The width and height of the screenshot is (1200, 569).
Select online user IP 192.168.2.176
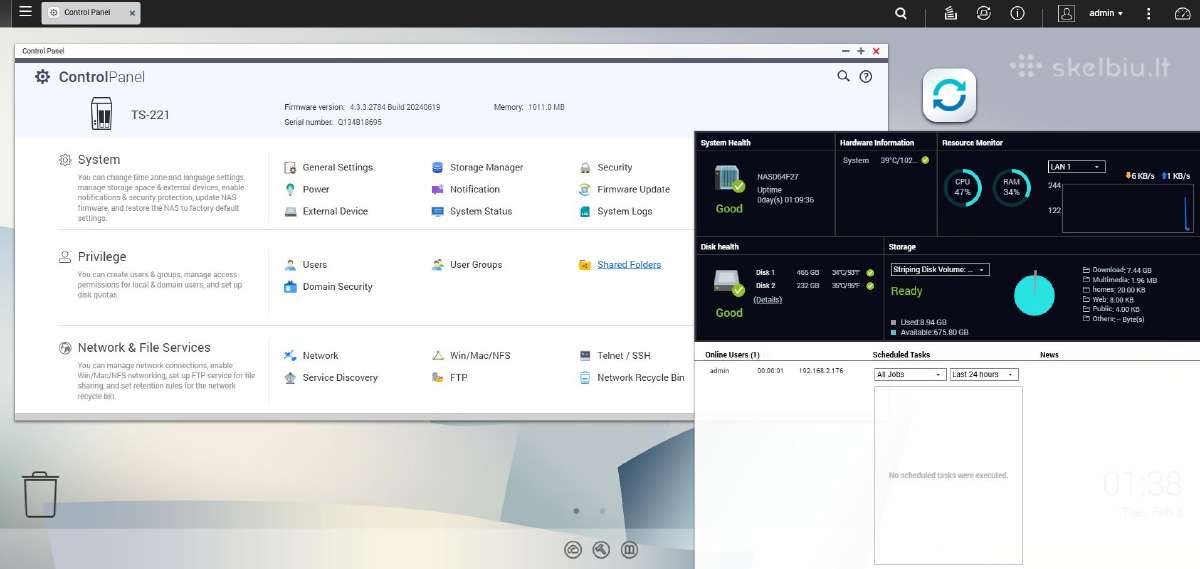[x=820, y=371]
